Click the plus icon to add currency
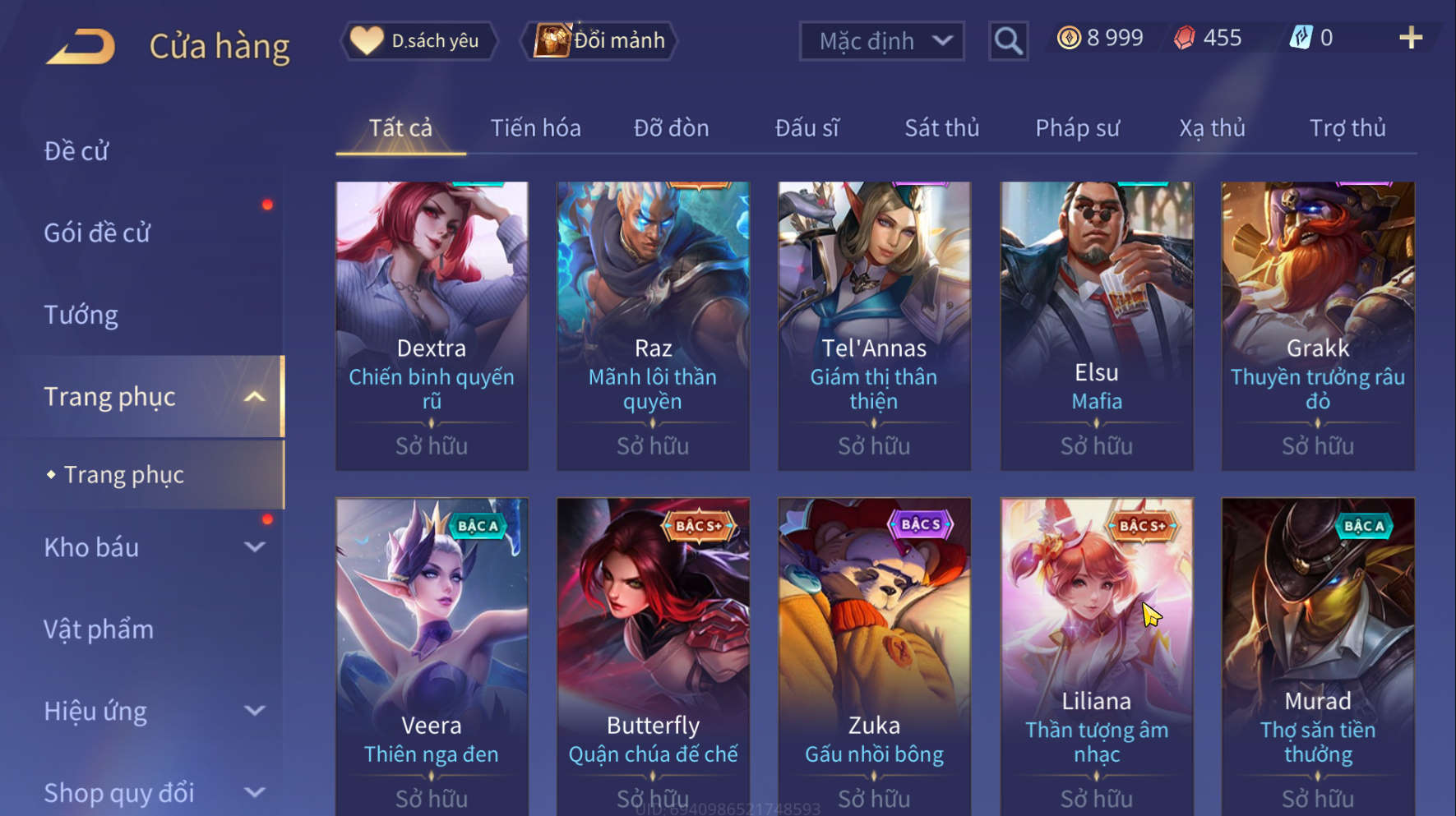Screen dimensions: 1456x816 [x=1411, y=38]
